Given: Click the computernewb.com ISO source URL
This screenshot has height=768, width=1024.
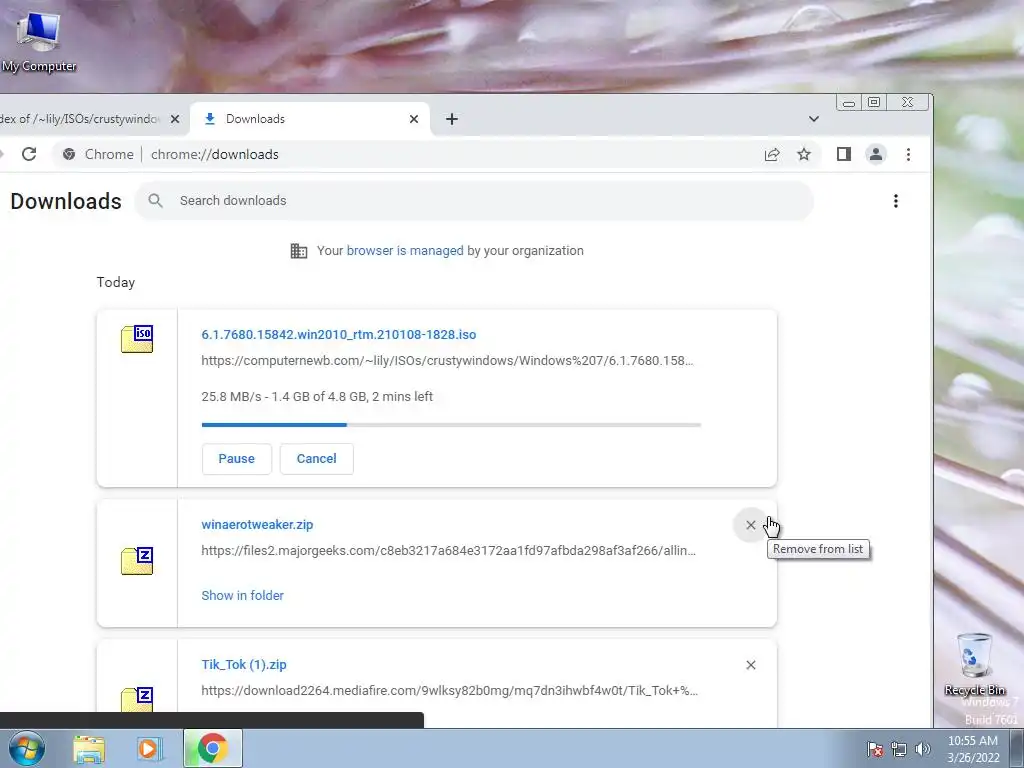Looking at the screenshot, I should (447, 360).
